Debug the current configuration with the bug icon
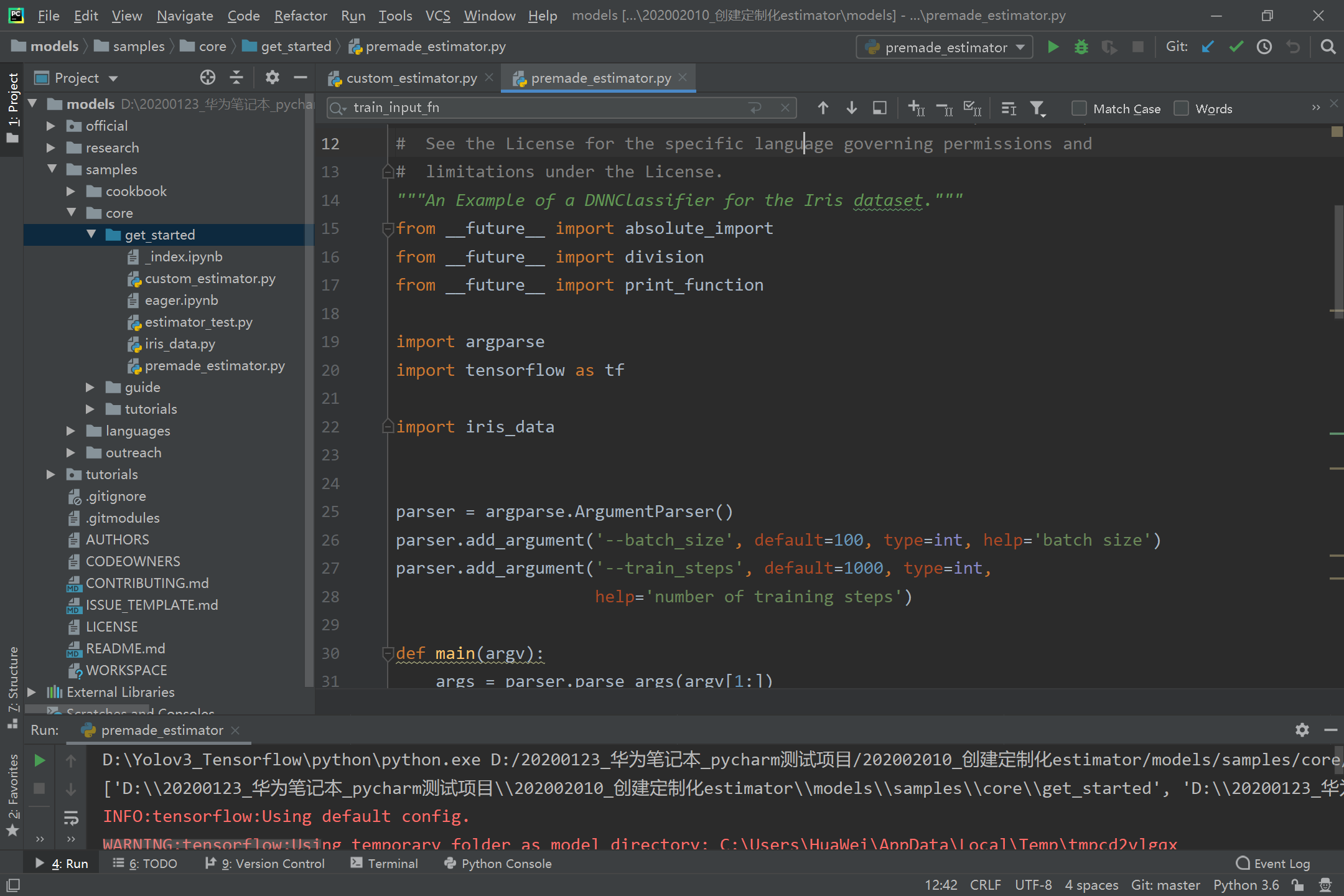 click(x=1081, y=47)
